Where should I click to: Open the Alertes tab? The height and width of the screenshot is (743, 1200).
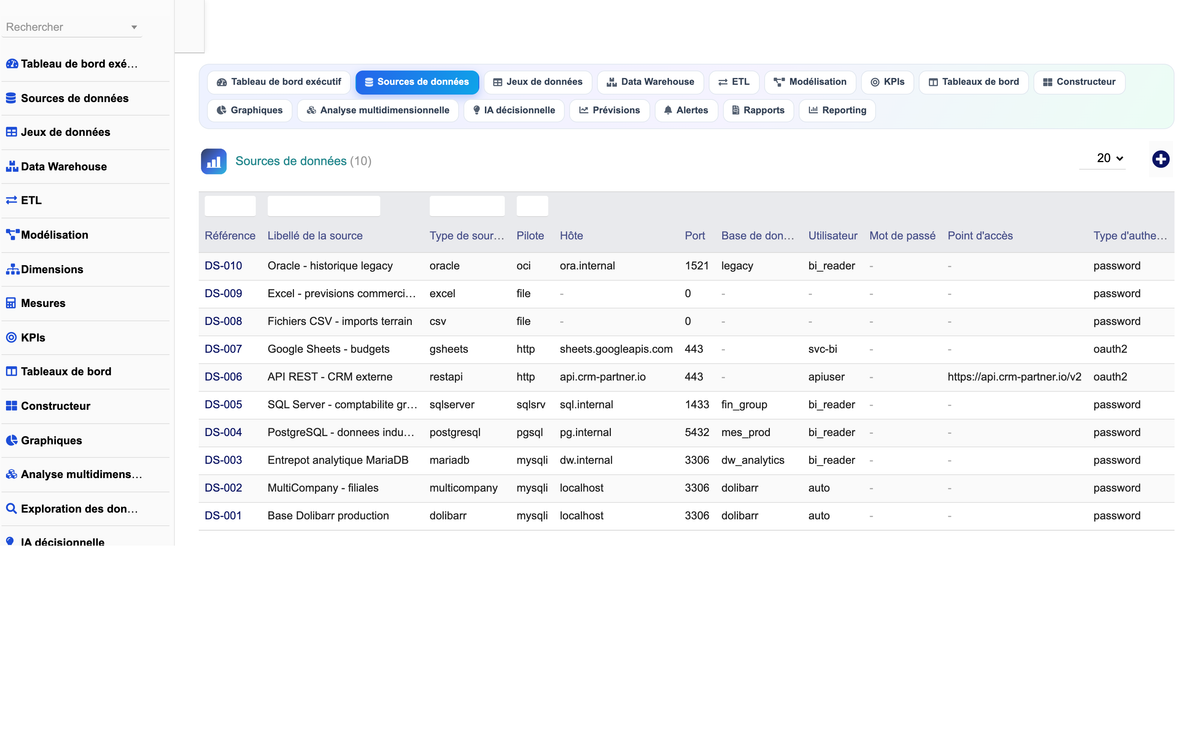point(686,110)
